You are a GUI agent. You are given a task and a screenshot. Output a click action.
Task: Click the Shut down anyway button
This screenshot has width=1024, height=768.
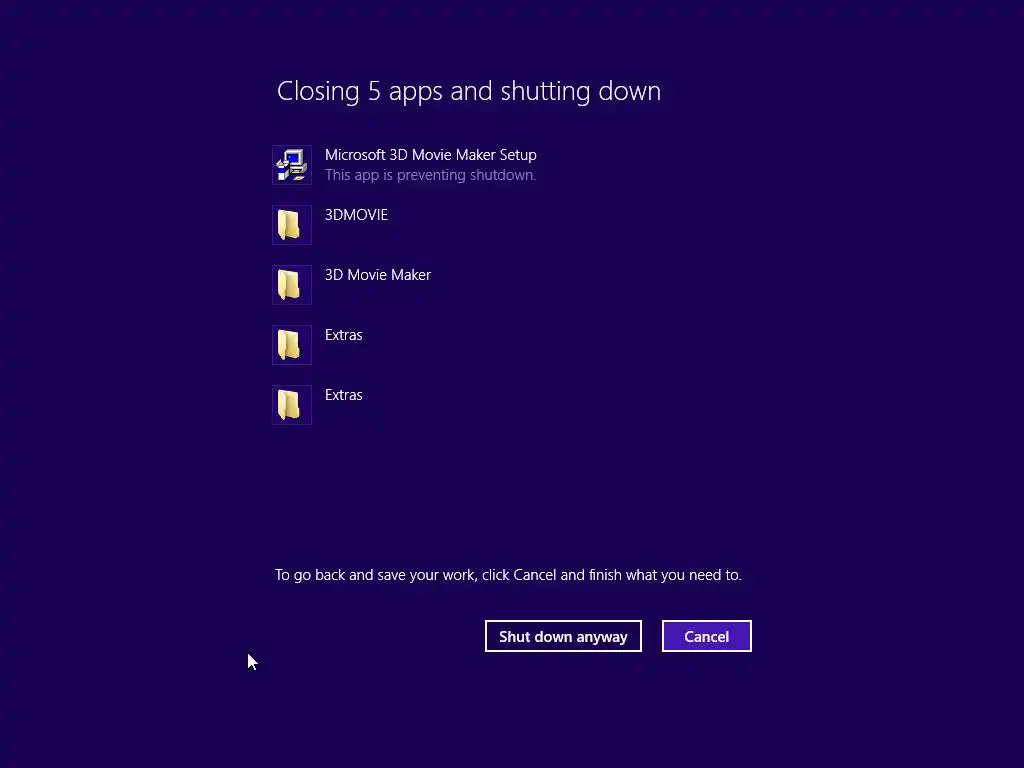tap(563, 636)
